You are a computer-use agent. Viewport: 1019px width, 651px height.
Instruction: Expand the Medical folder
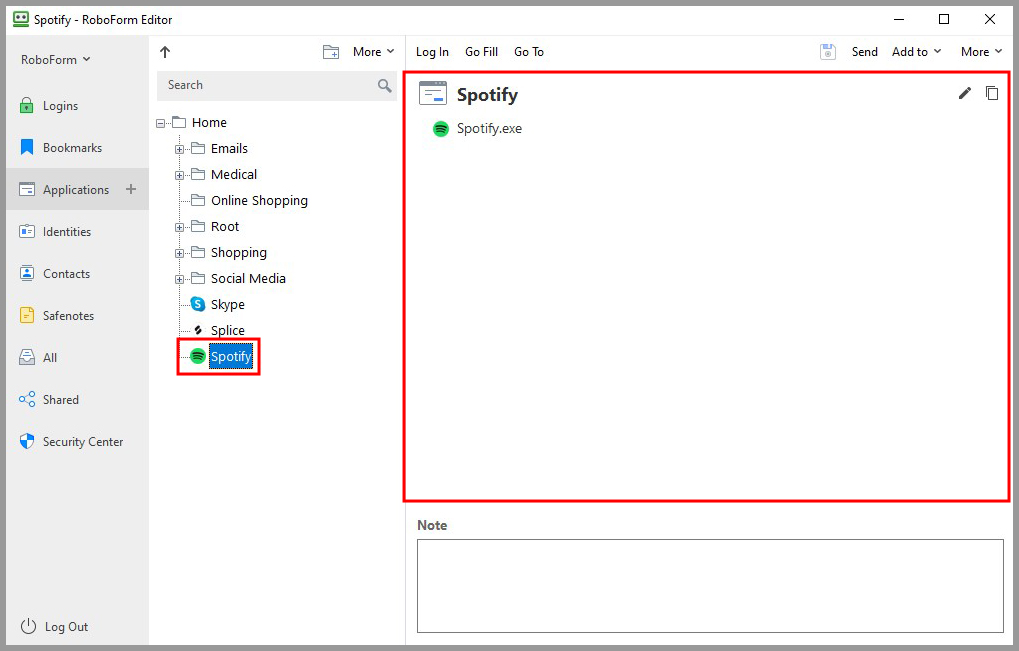179,175
